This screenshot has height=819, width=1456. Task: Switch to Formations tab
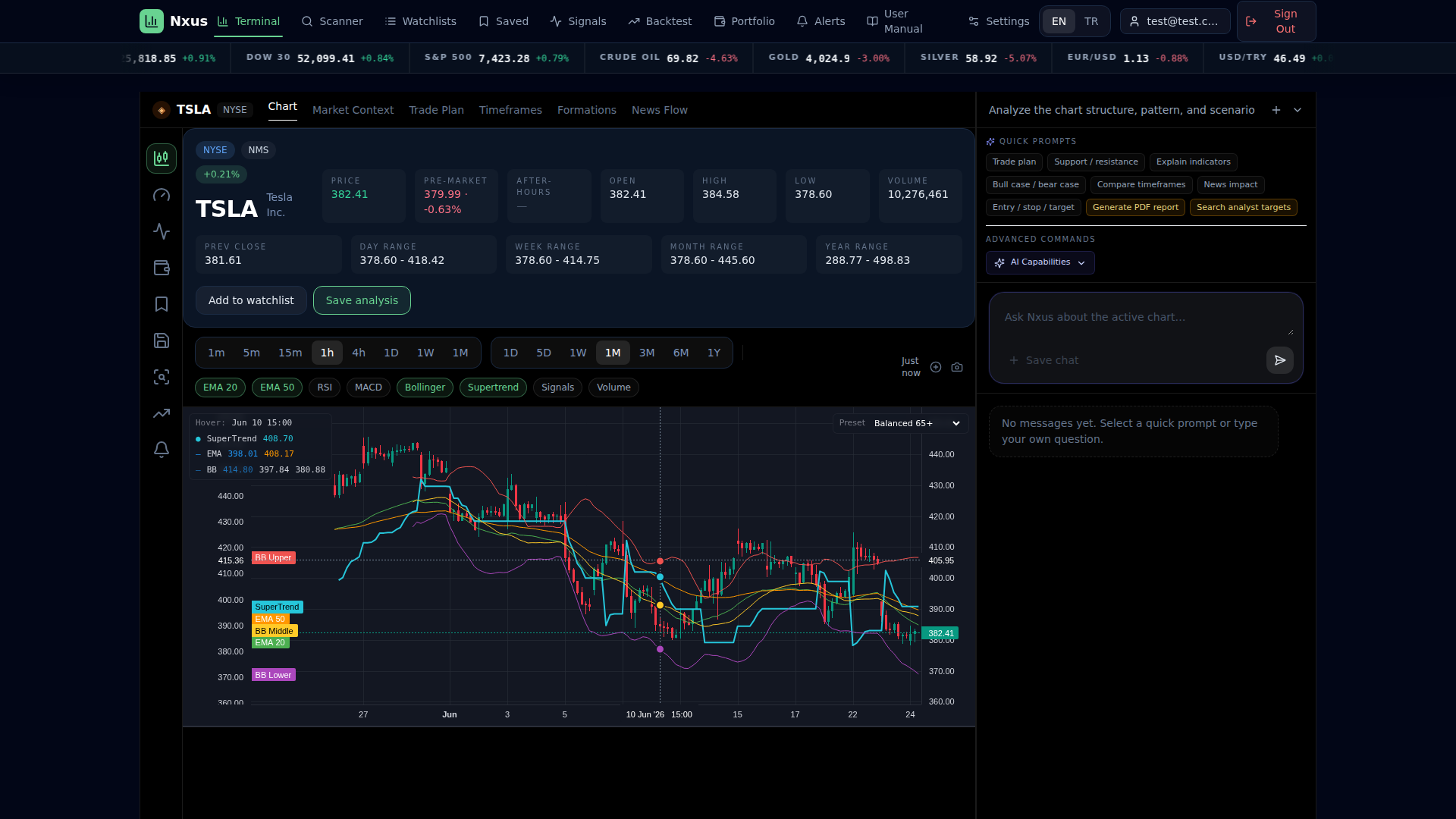[586, 110]
